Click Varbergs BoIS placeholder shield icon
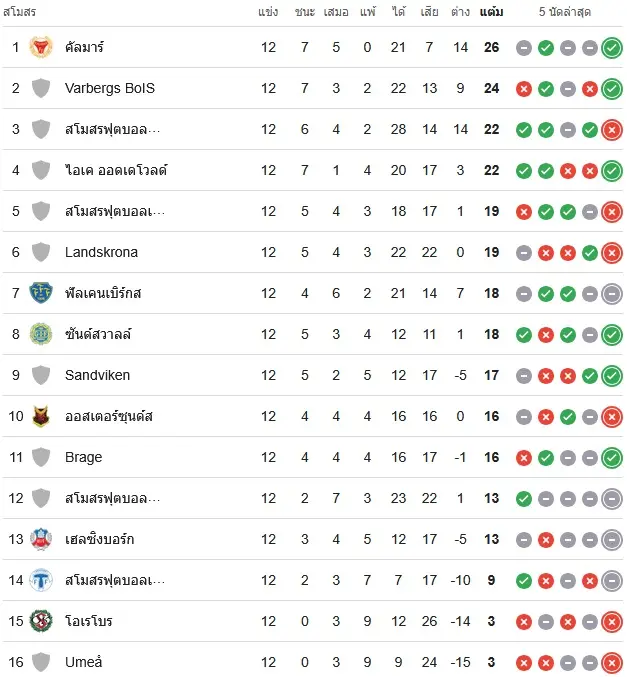The height and width of the screenshot is (677, 627). (x=41, y=88)
